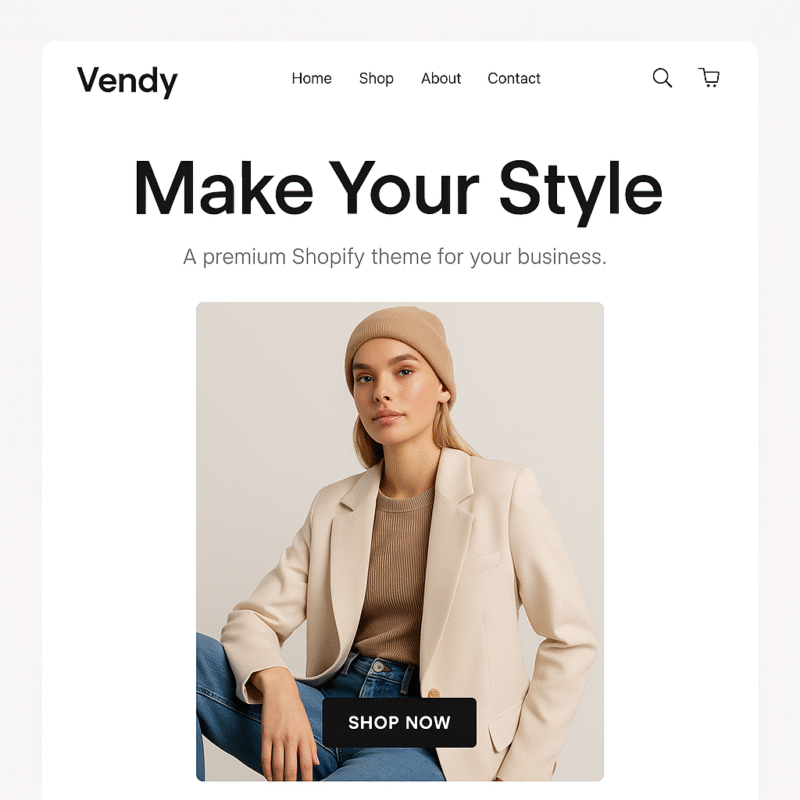Click the model's beige beanie hat

coord(401,349)
